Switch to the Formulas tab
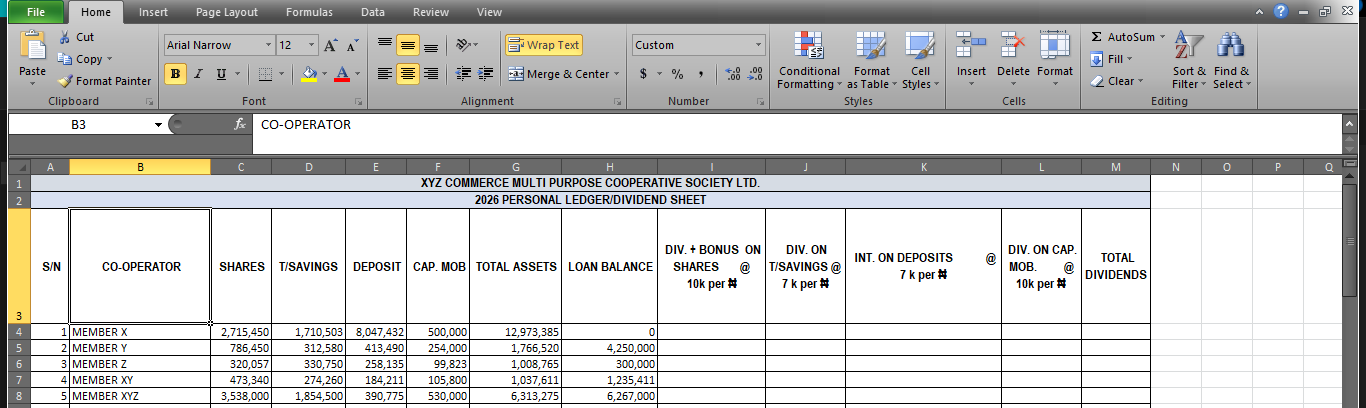This screenshot has height=408, width=1366. pos(309,12)
